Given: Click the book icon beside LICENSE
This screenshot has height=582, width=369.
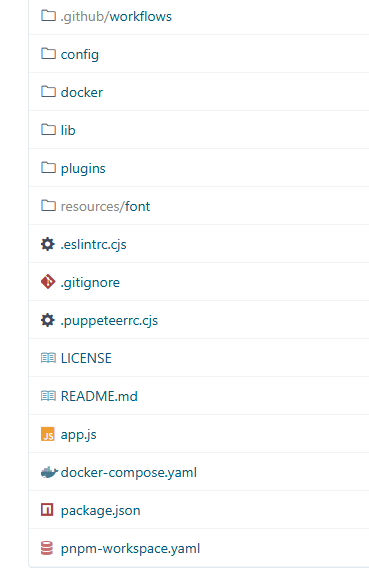Looking at the screenshot, I should pyautogui.click(x=48, y=358).
